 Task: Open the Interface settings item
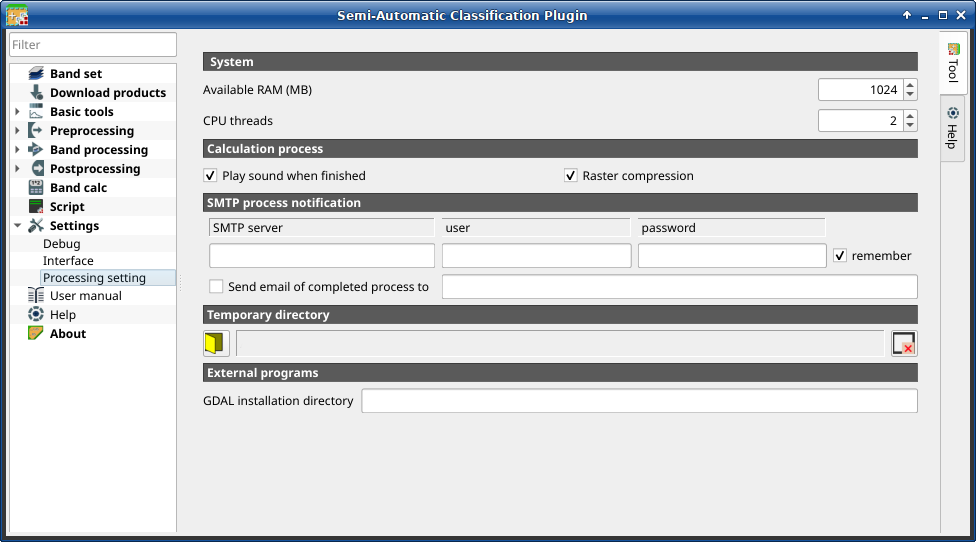(68, 261)
